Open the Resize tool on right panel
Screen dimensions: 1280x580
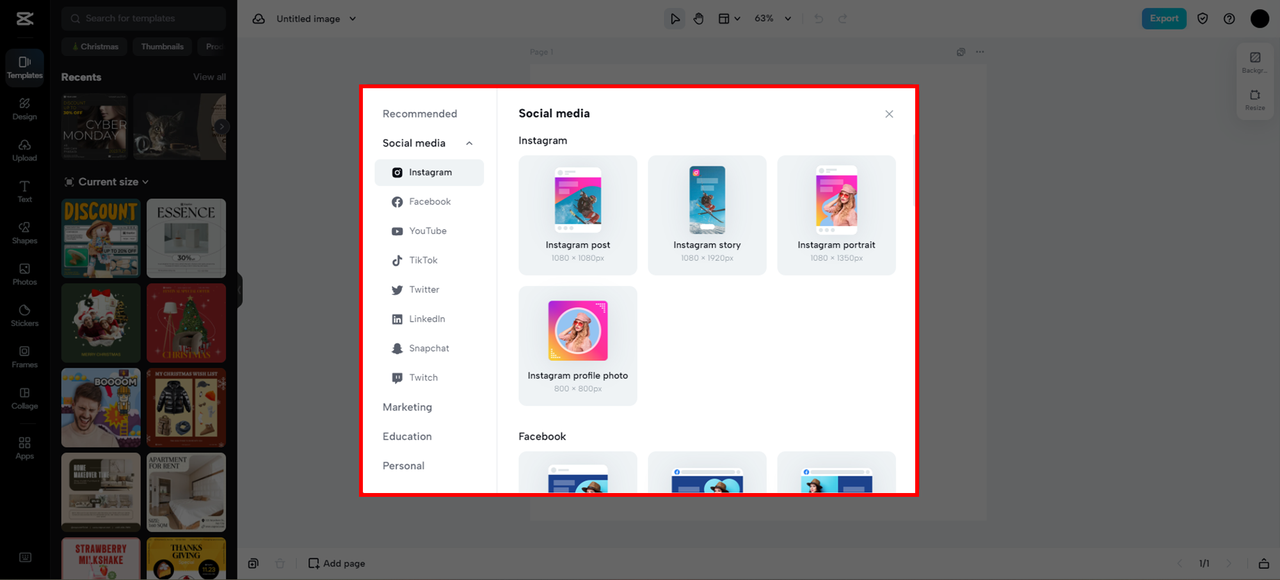click(x=1255, y=100)
